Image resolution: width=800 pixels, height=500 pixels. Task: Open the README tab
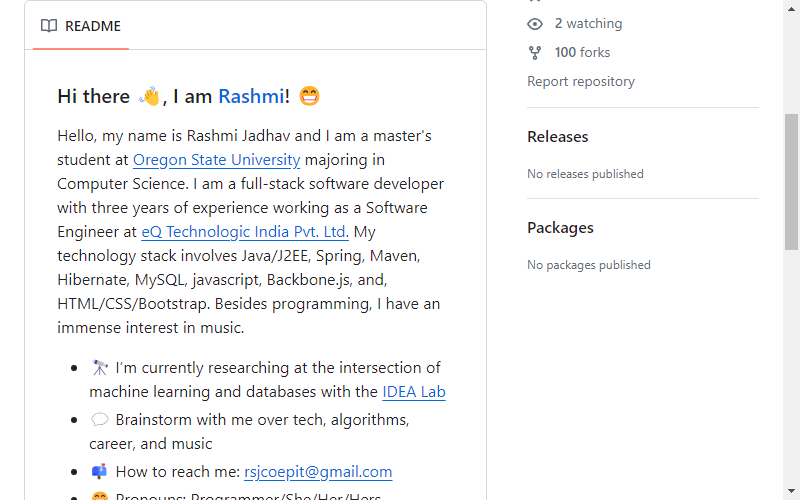click(81, 26)
